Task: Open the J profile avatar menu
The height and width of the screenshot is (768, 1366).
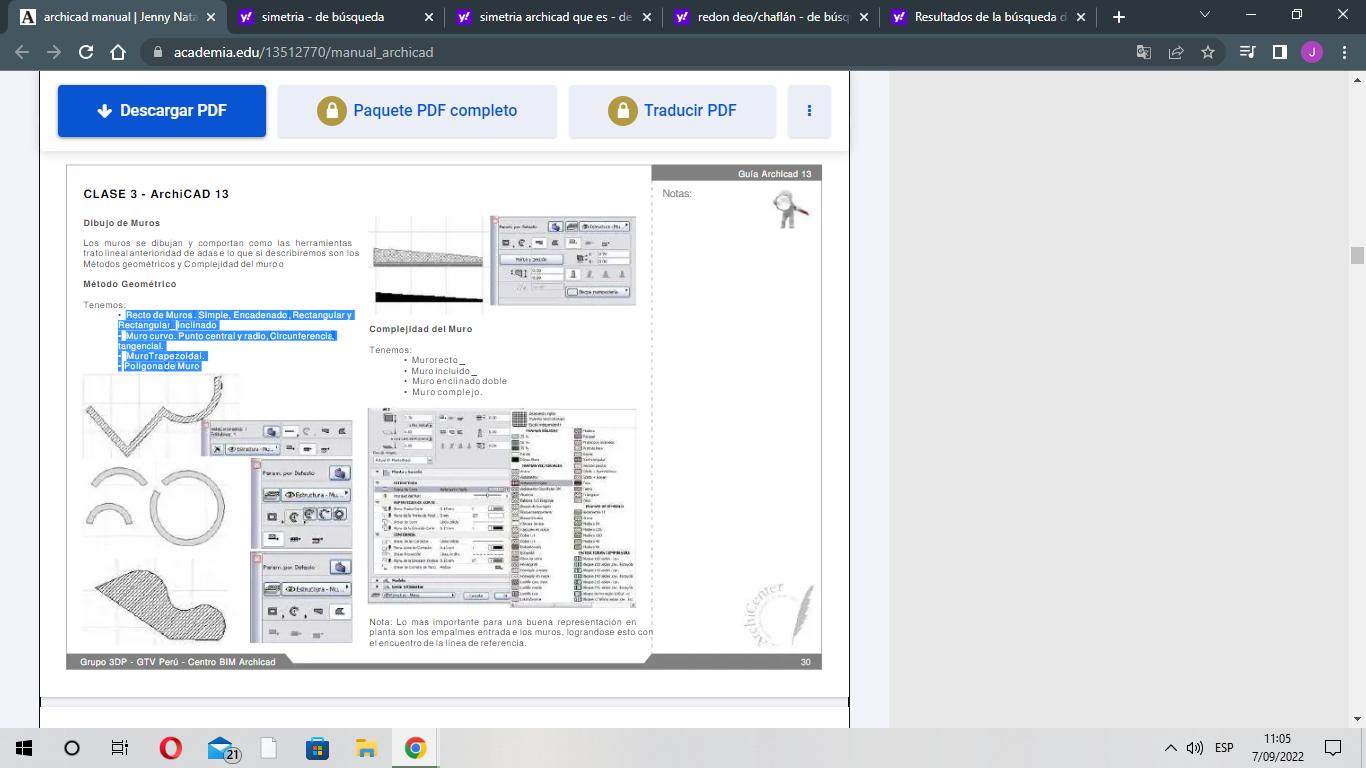Action: coord(1311,52)
